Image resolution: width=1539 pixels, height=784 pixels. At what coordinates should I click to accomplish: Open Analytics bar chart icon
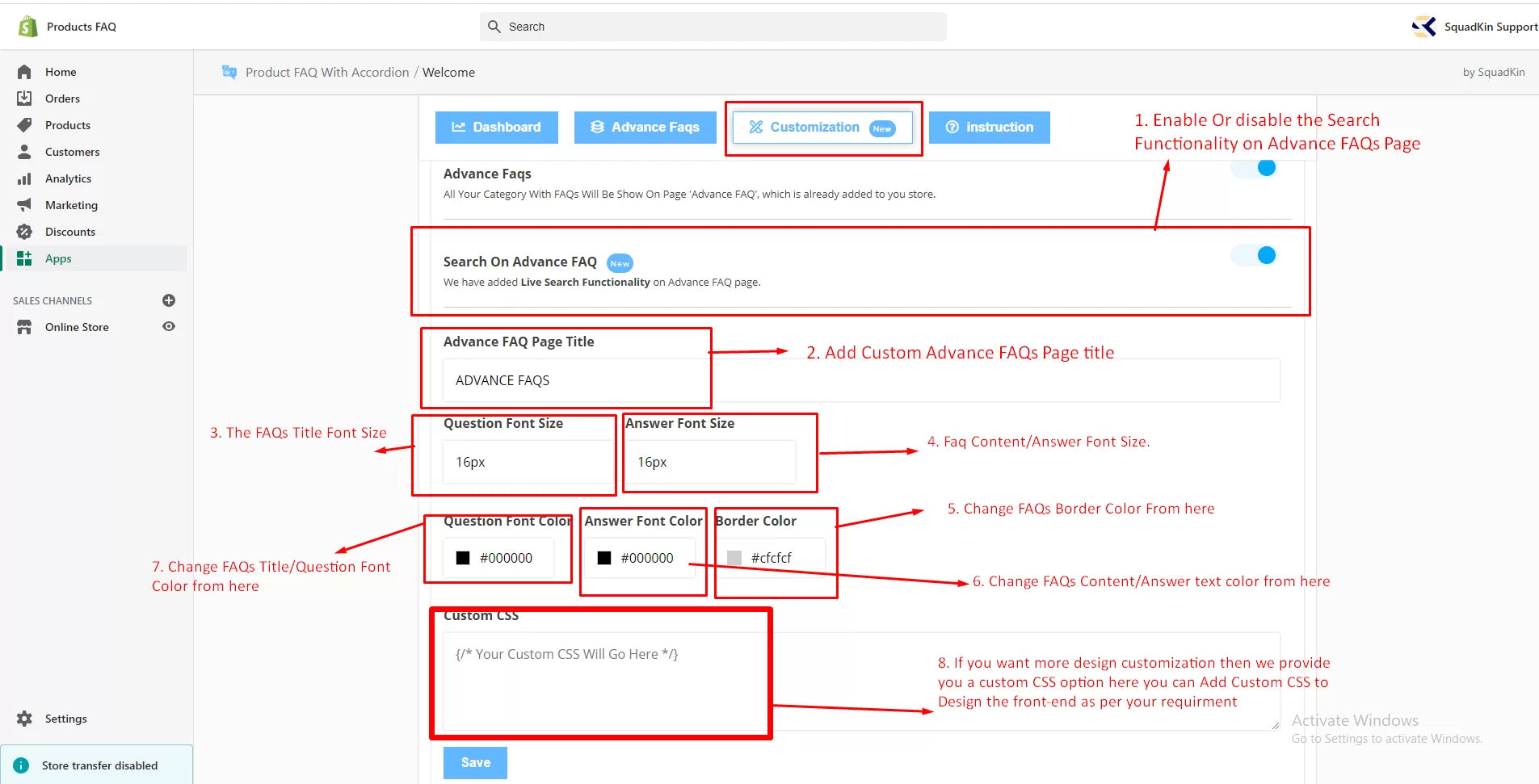(24, 178)
